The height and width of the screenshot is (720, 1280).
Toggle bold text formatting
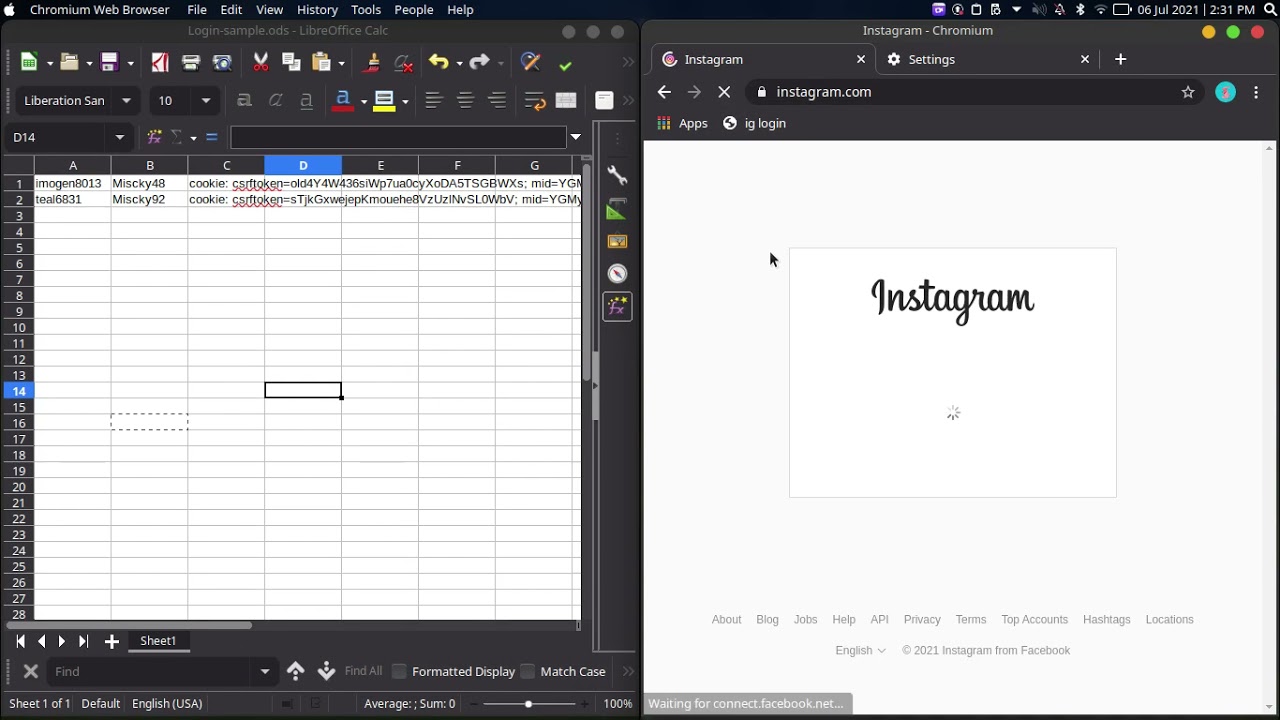(244, 100)
